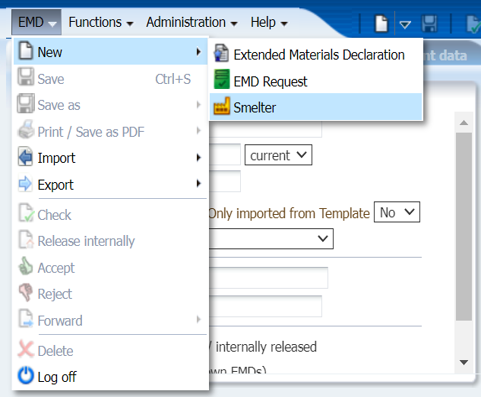Click the 'internally released' text

(x=266, y=347)
